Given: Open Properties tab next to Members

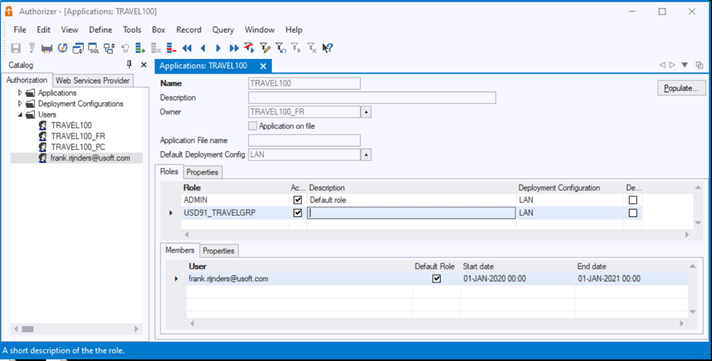Looking at the screenshot, I should (x=218, y=251).
